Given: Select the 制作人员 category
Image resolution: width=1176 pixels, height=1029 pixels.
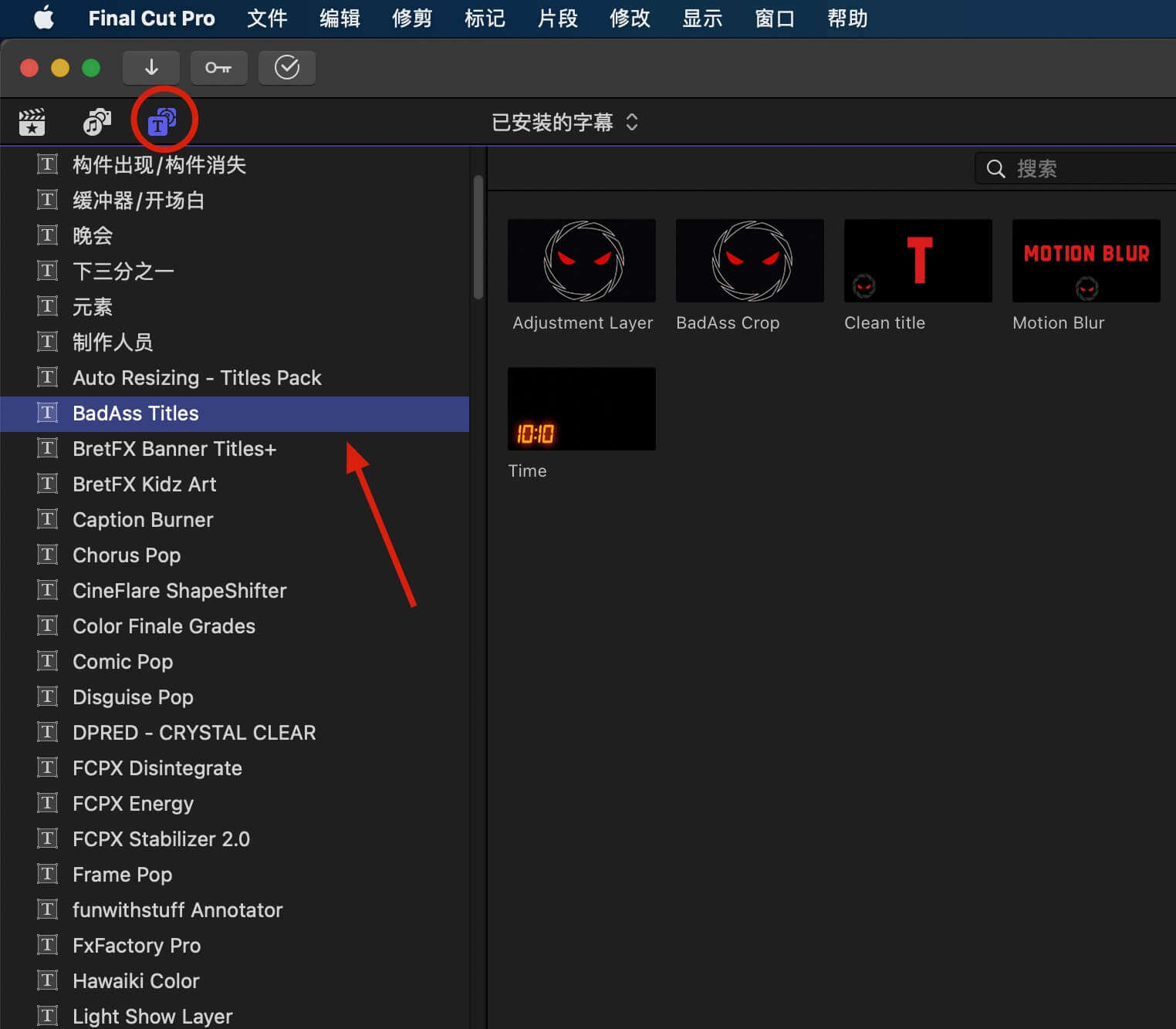Looking at the screenshot, I should pos(235,342).
